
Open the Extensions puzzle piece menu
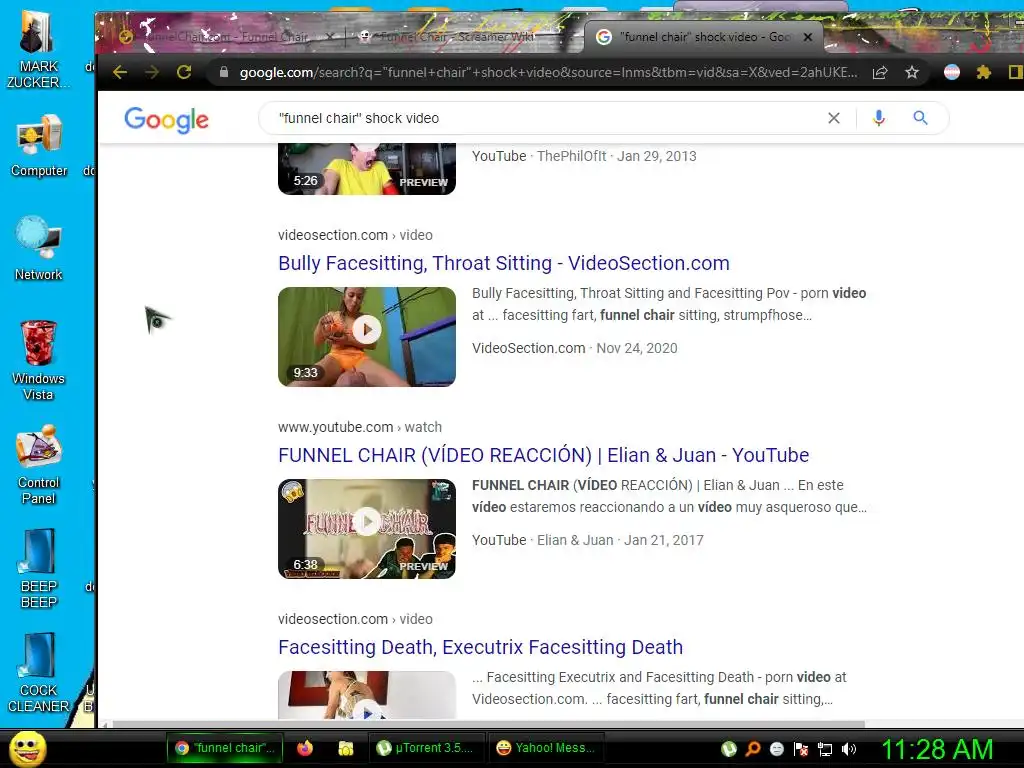click(984, 72)
